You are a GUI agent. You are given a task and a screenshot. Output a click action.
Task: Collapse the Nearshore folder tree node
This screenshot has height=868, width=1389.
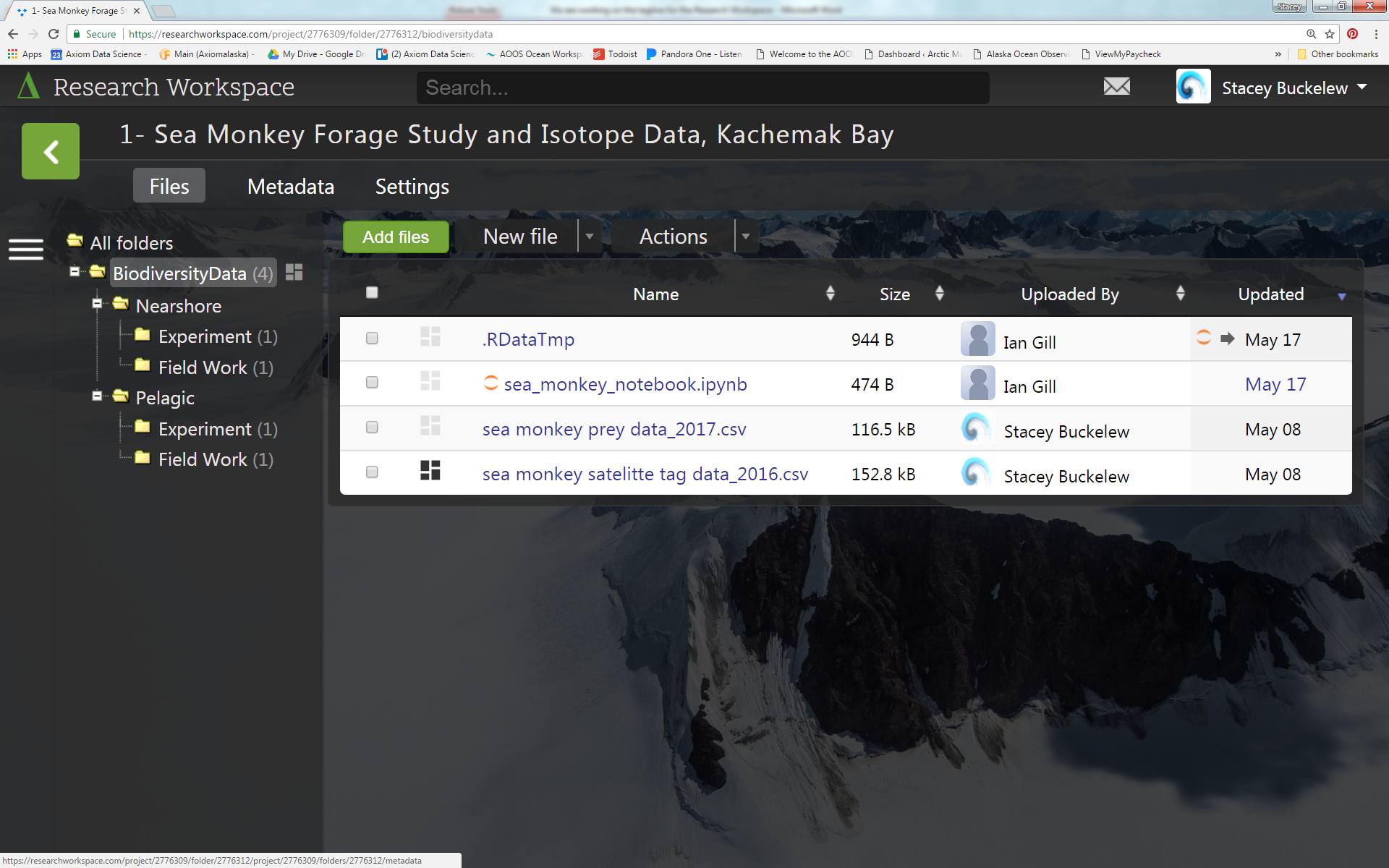pos(97,304)
